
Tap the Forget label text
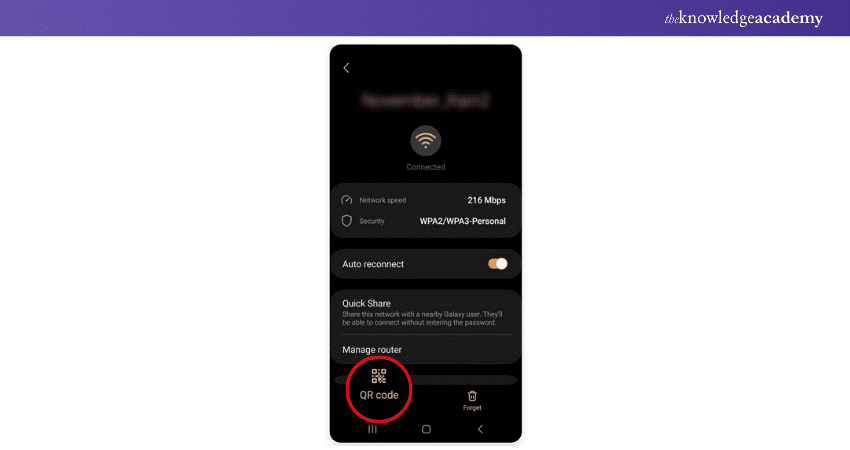(x=472, y=408)
